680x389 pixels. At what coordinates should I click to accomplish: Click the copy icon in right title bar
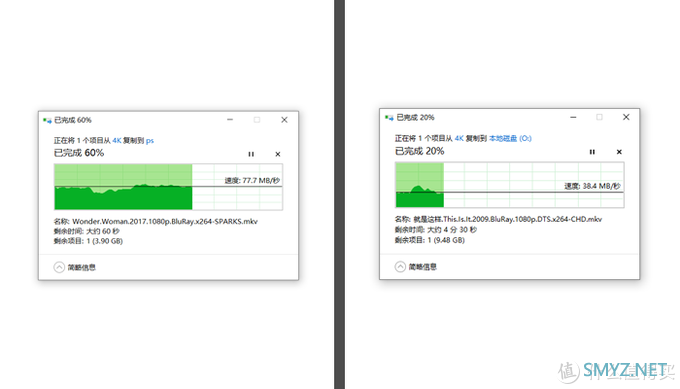pos(389,118)
